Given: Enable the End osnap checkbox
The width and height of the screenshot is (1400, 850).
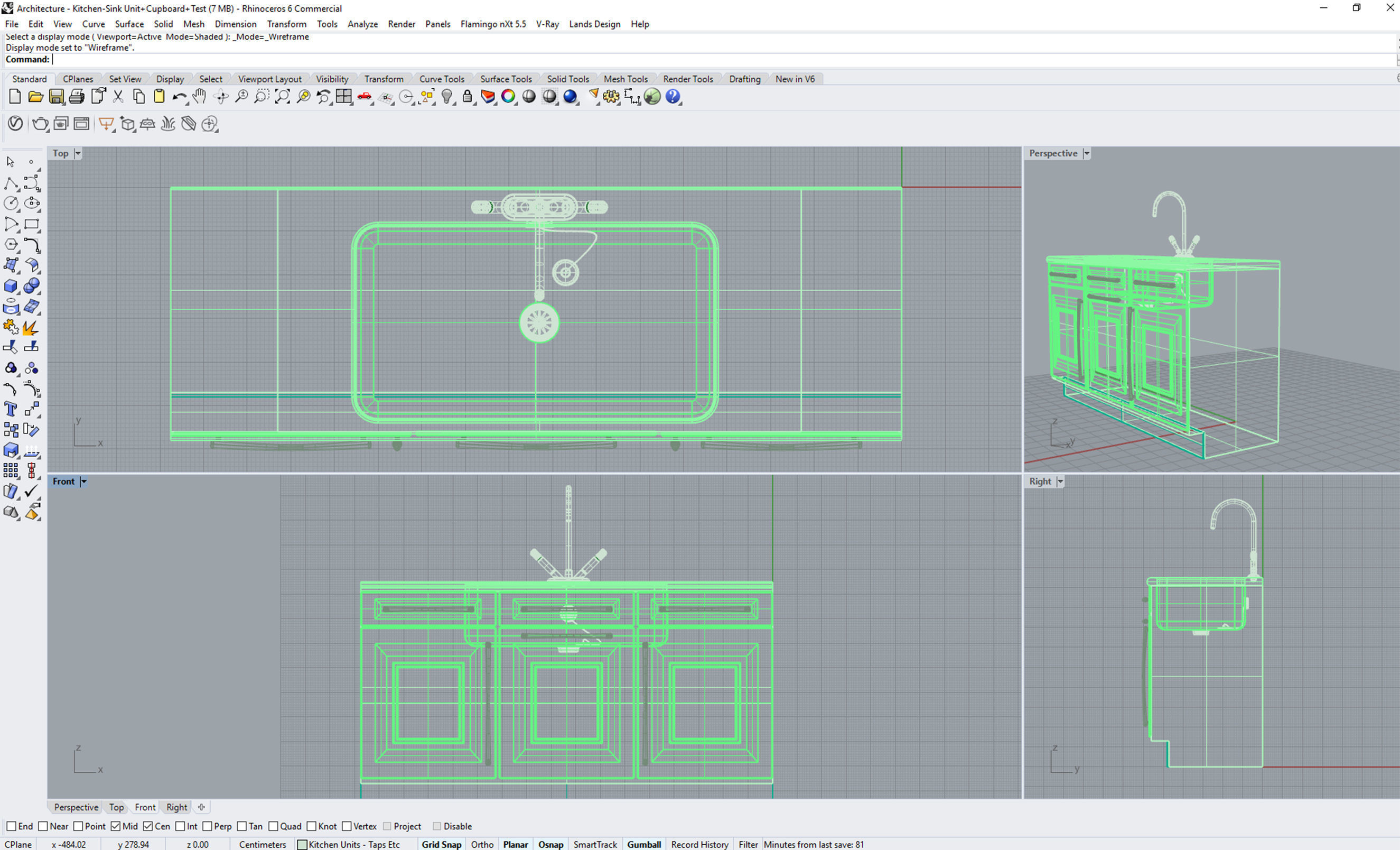Looking at the screenshot, I should (12, 826).
